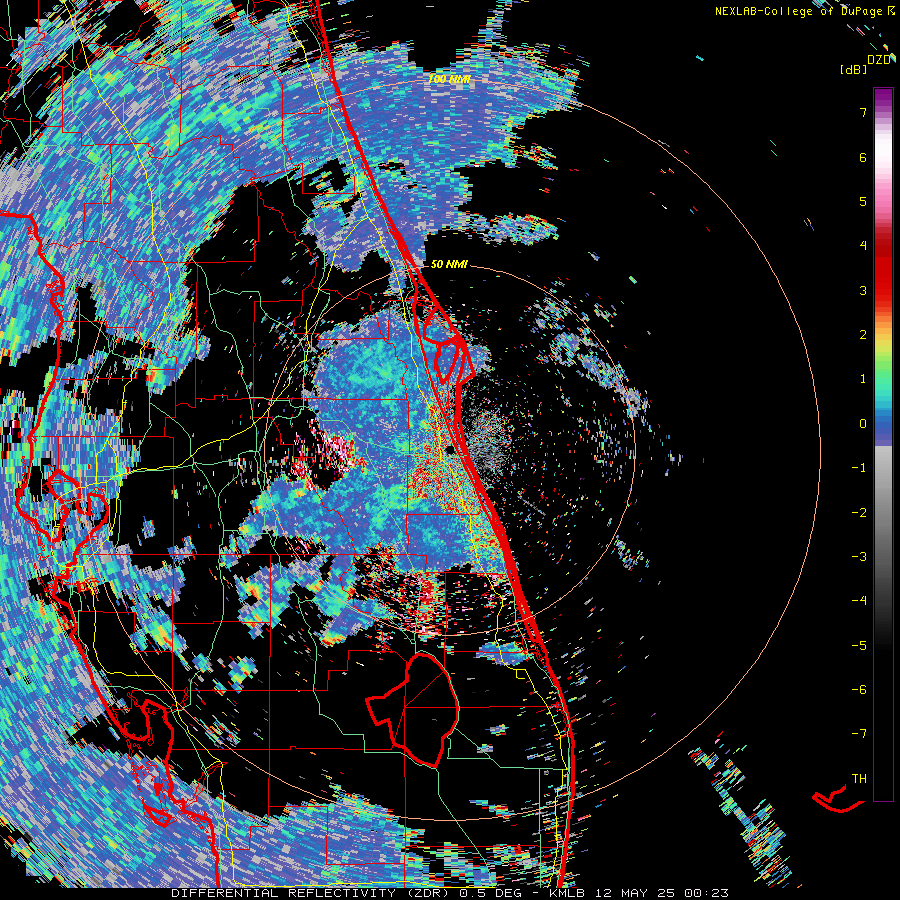
Task: Click the [dB] units label
Action: 854,69
